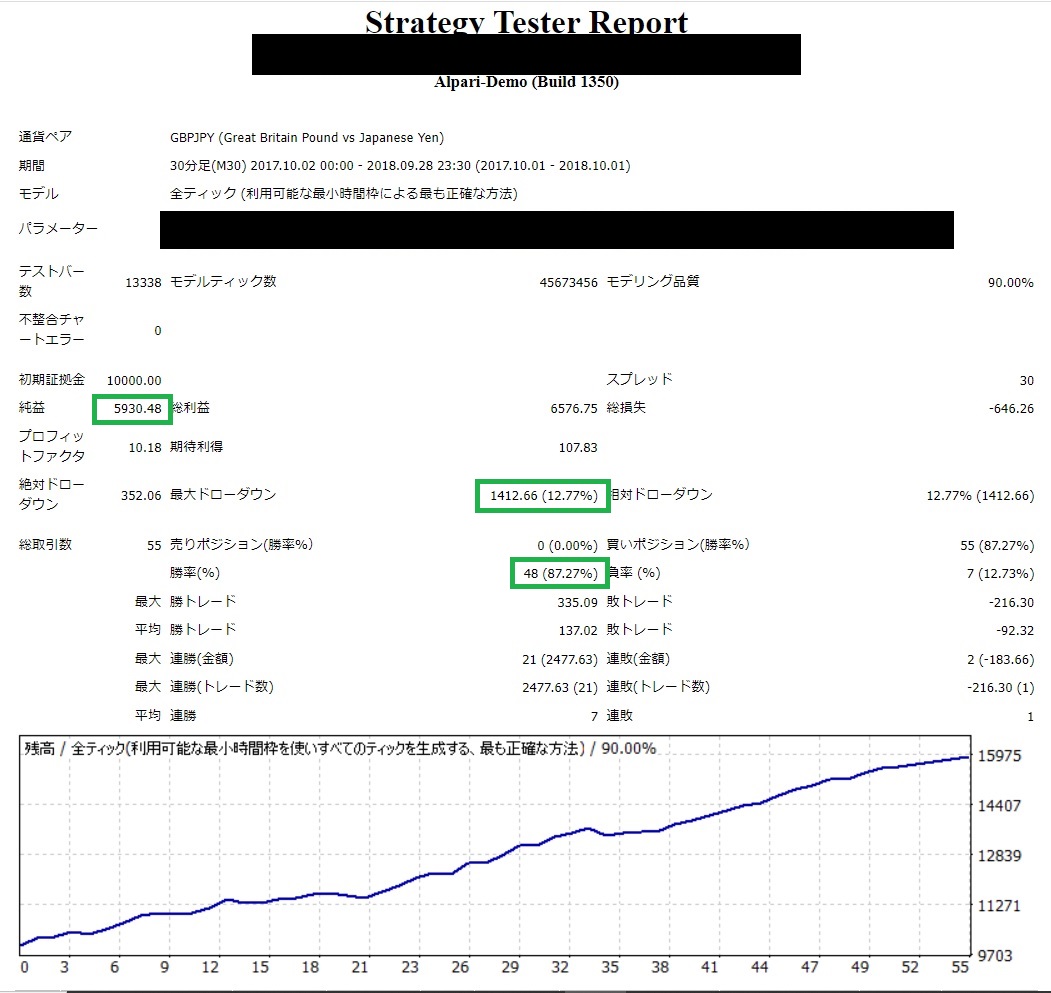
Task: Click the balance chart's header caption text
Action: point(340,748)
